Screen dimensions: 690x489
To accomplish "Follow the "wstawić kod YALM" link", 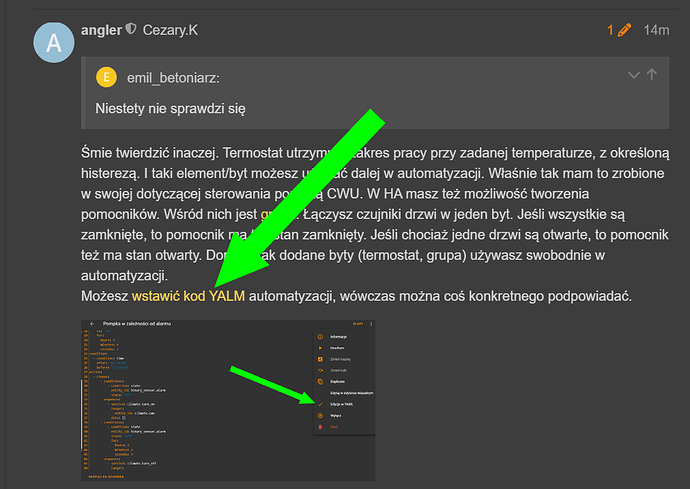I will coord(188,296).
